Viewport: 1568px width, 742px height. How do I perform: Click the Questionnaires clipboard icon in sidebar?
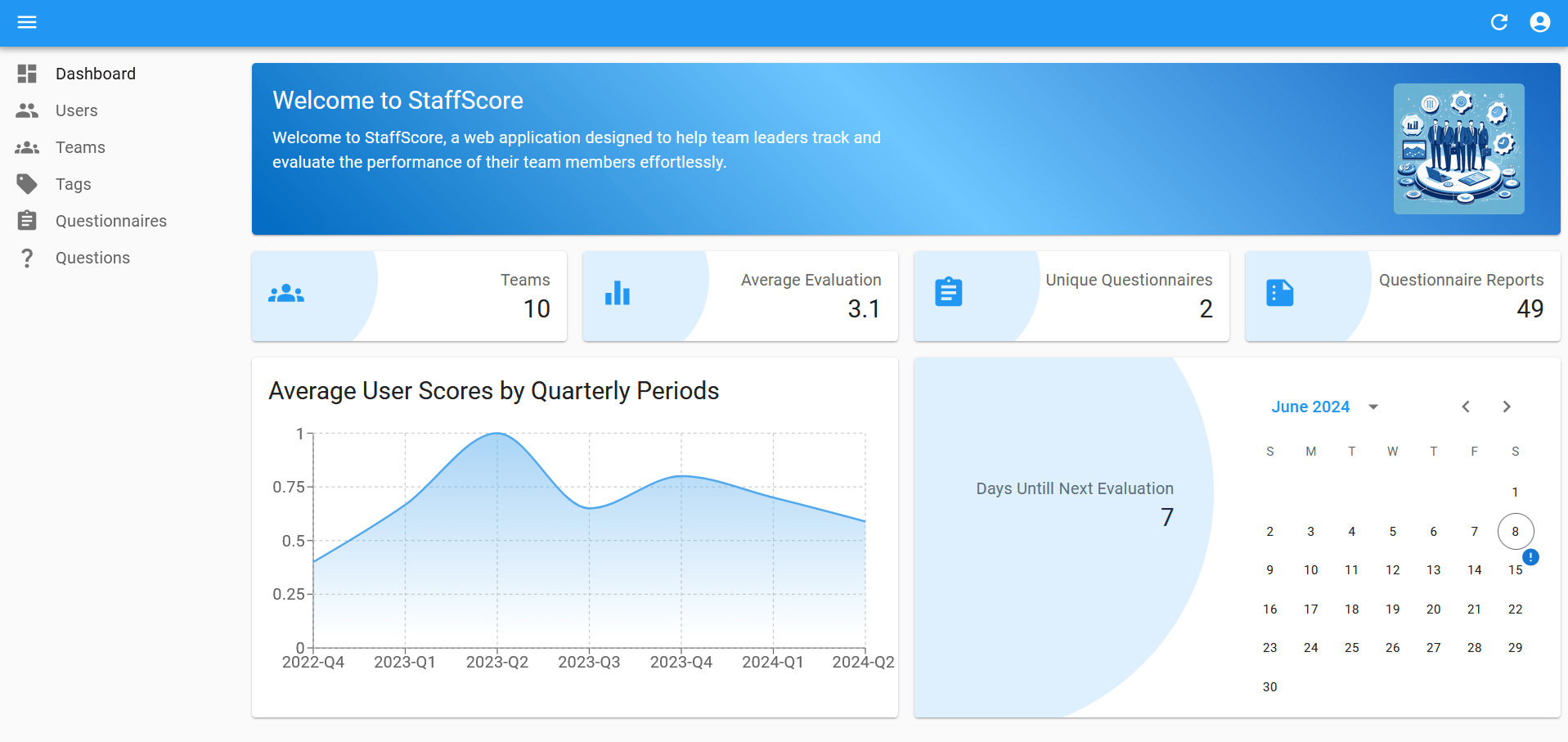(x=27, y=221)
